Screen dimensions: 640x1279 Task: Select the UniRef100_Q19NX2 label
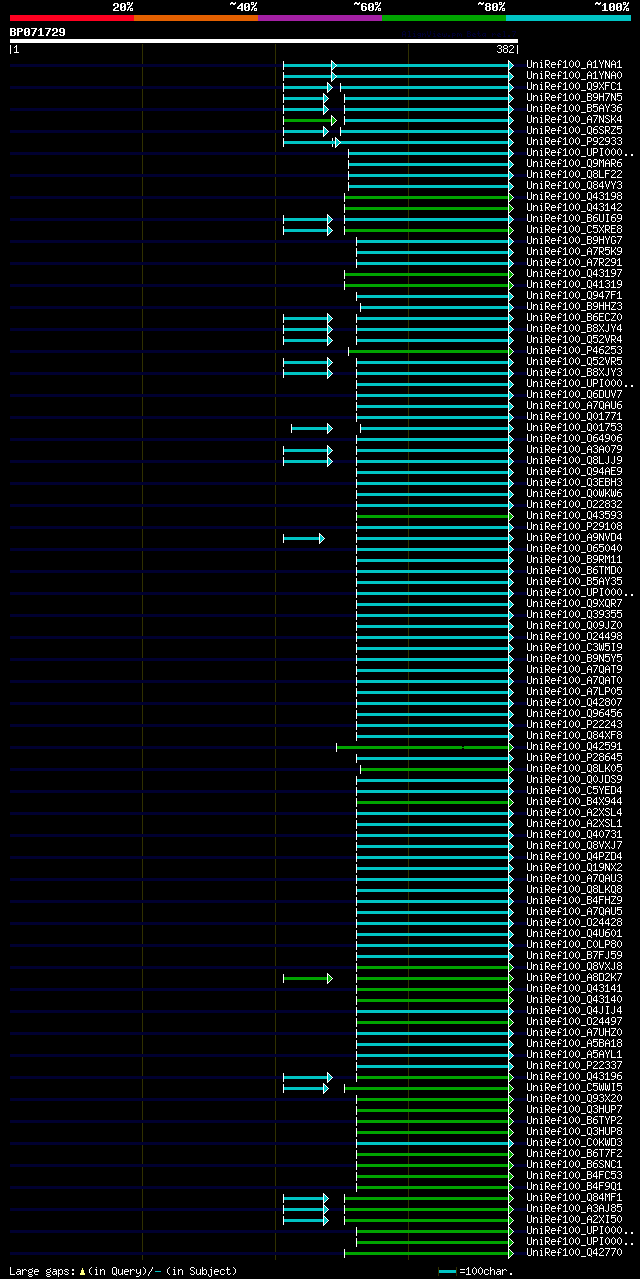tap(574, 867)
